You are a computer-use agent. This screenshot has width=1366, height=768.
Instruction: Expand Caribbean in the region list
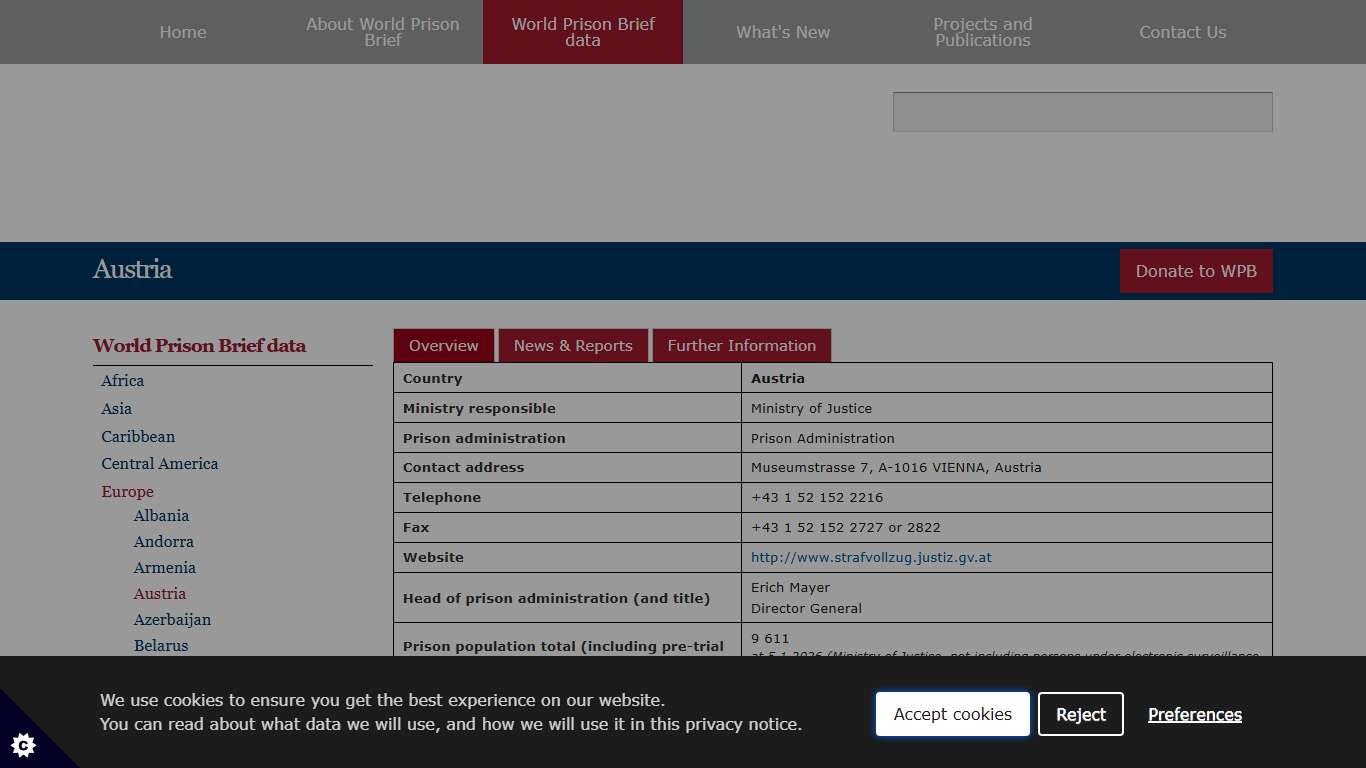[138, 437]
